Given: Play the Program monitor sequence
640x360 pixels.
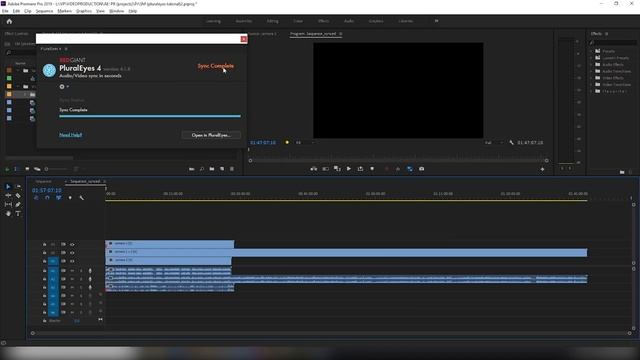Looking at the screenshot, I should tap(349, 169).
